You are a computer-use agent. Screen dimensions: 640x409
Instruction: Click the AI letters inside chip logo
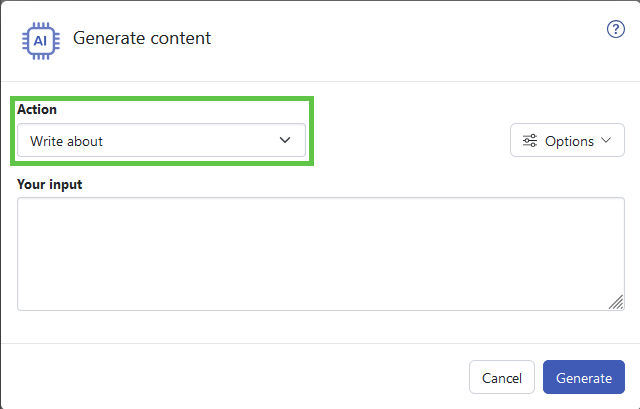coord(40,41)
